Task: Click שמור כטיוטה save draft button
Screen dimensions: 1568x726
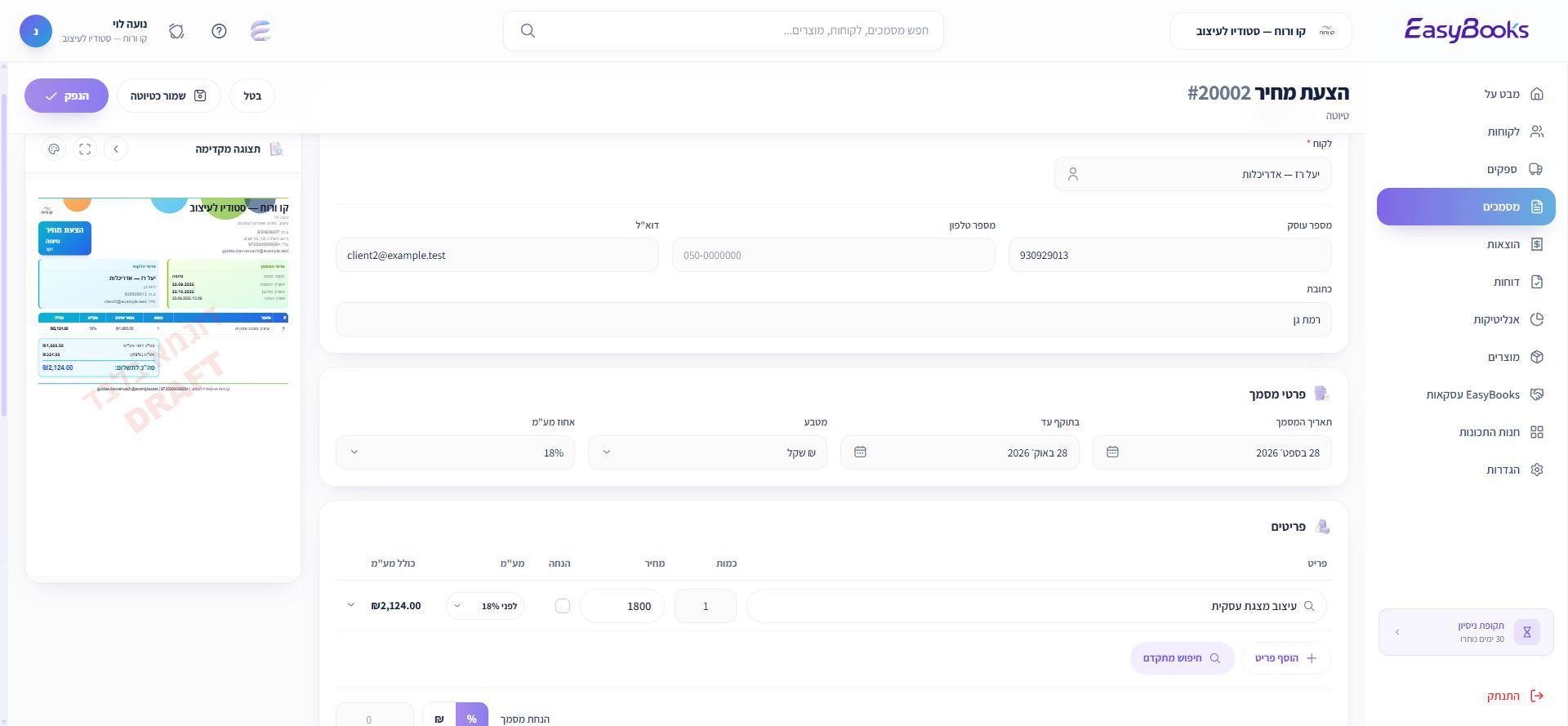Action: coord(168,96)
